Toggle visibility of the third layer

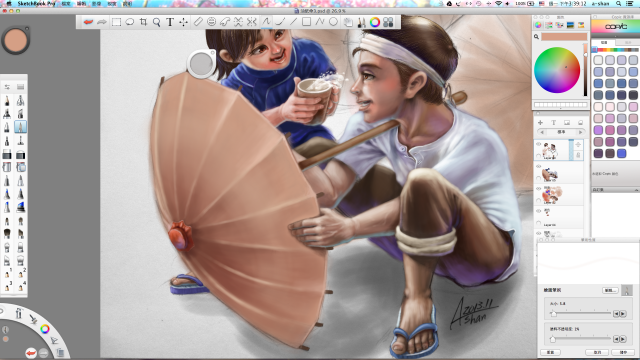coord(538,189)
